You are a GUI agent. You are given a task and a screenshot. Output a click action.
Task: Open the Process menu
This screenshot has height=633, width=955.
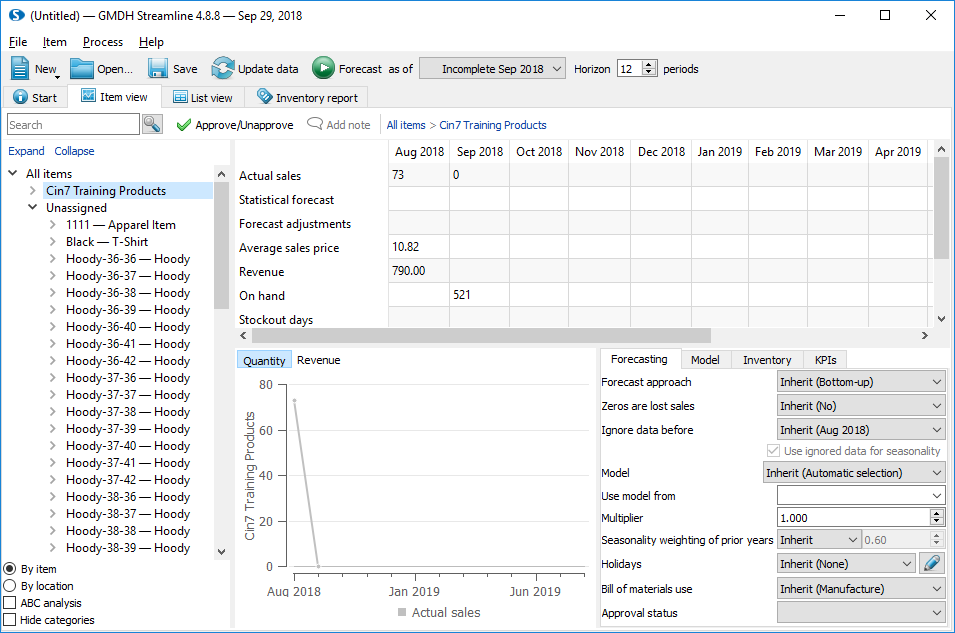[x=102, y=42]
